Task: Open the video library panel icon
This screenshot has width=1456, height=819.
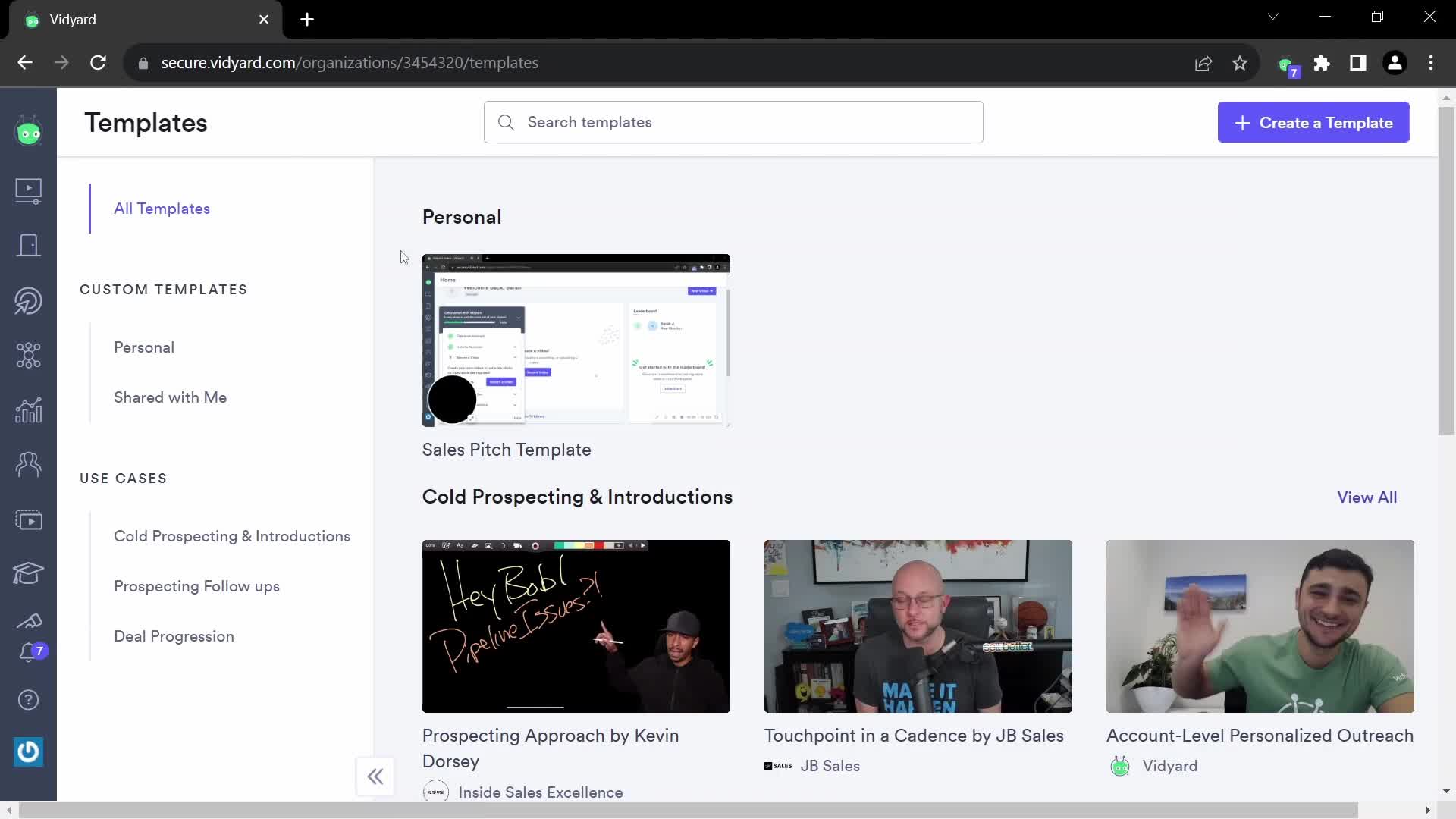Action: (x=27, y=190)
